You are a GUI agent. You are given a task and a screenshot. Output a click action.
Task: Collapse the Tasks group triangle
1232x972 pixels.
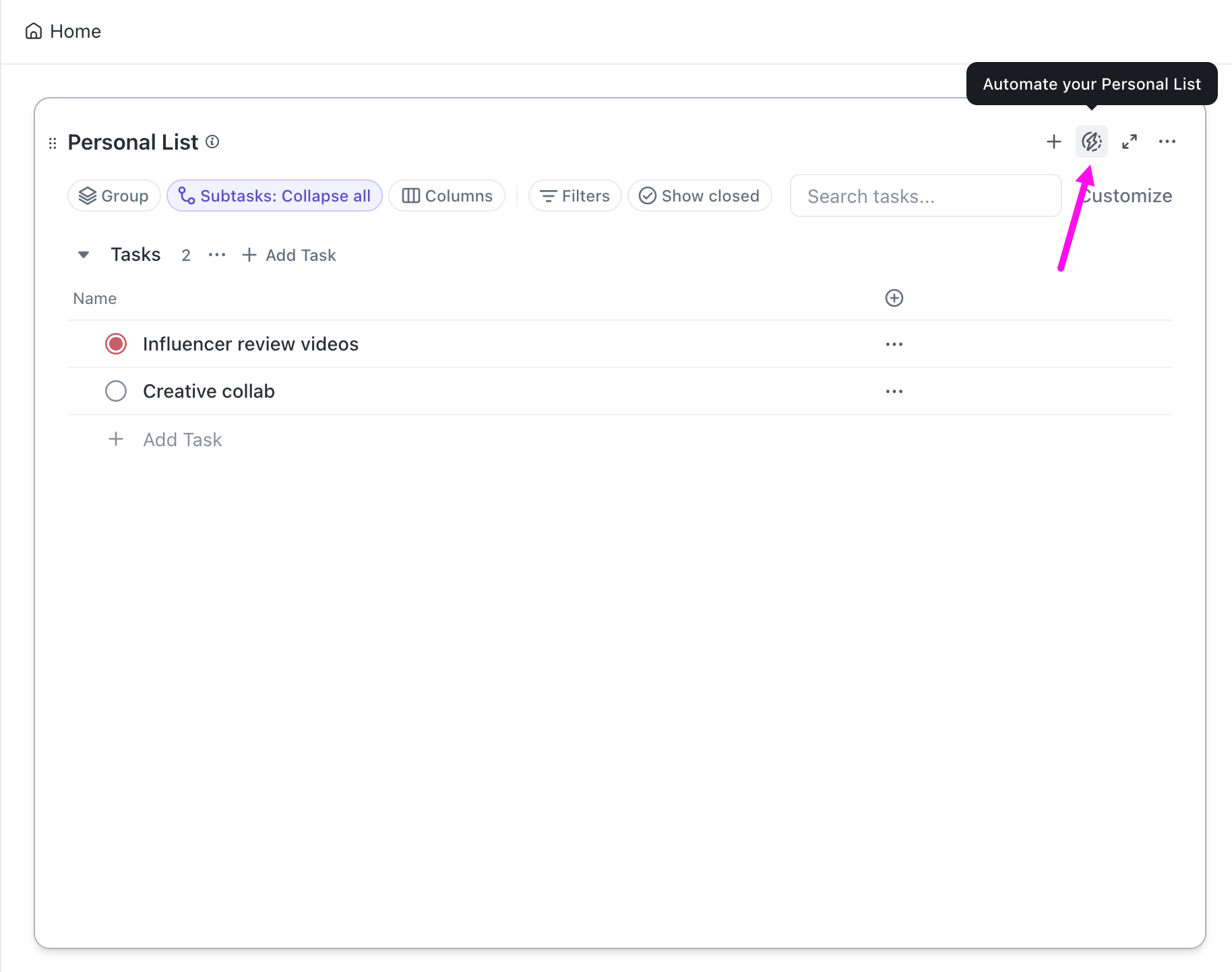click(x=84, y=255)
